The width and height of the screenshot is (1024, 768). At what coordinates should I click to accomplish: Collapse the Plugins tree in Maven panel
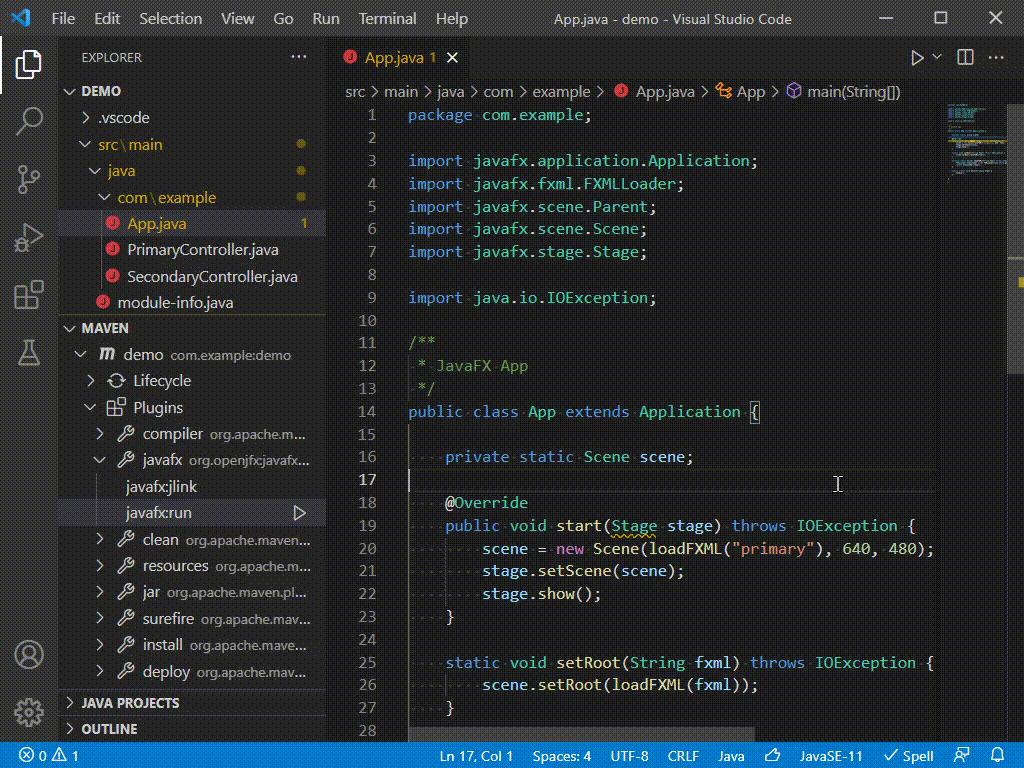89,407
